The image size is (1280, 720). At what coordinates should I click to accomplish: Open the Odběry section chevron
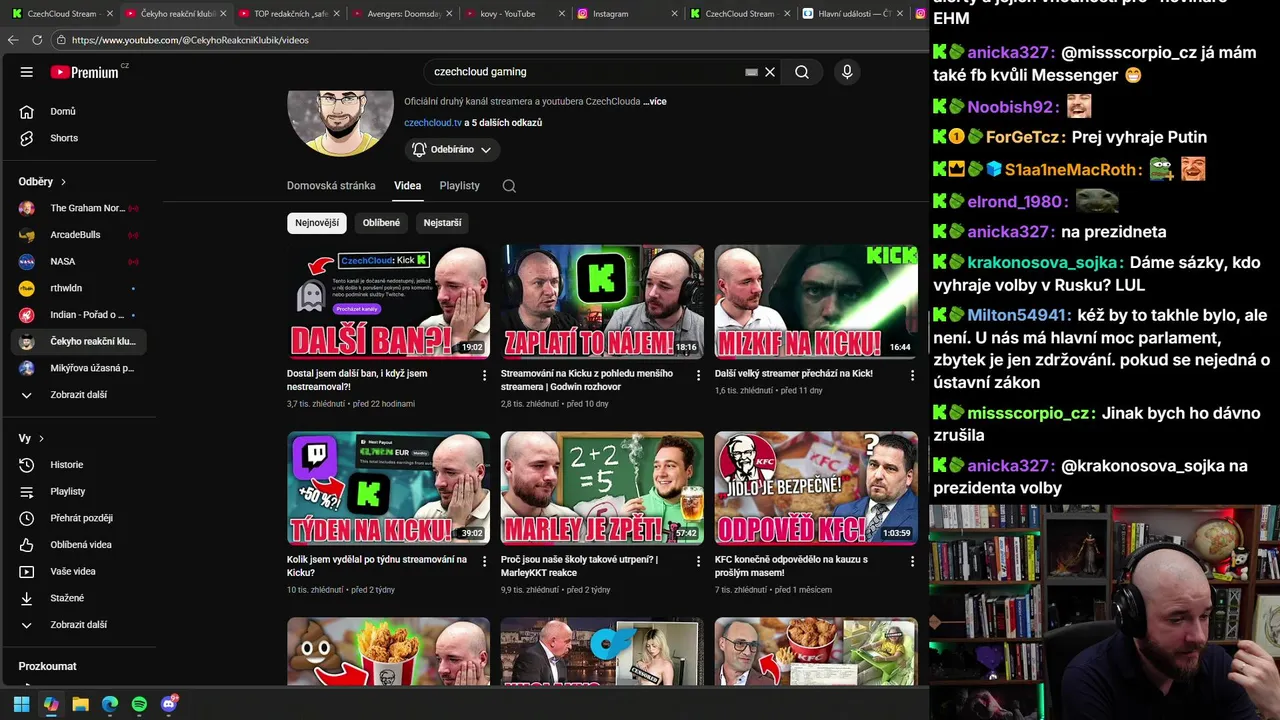pyautogui.click(x=64, y=182)
